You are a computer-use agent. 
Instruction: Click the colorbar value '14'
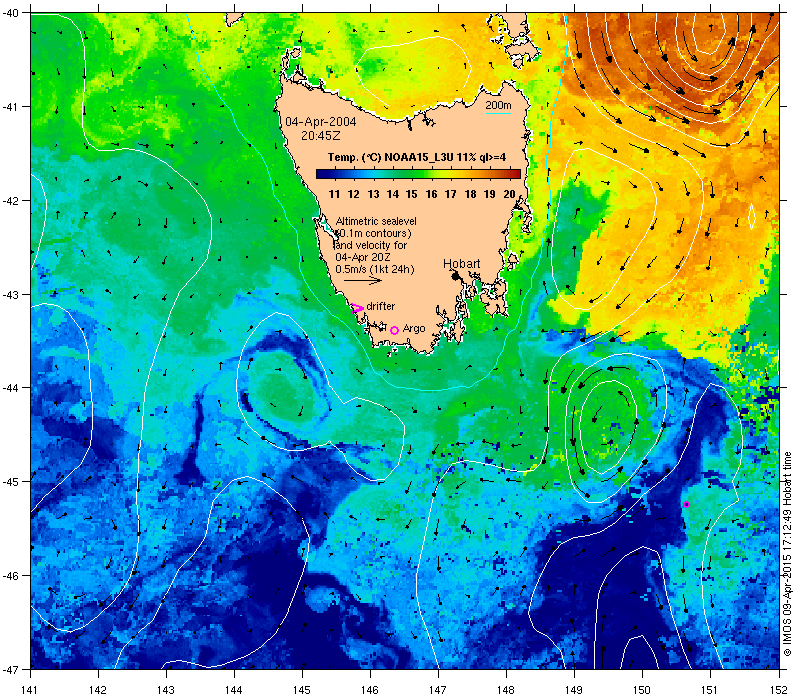click(392, 194)
